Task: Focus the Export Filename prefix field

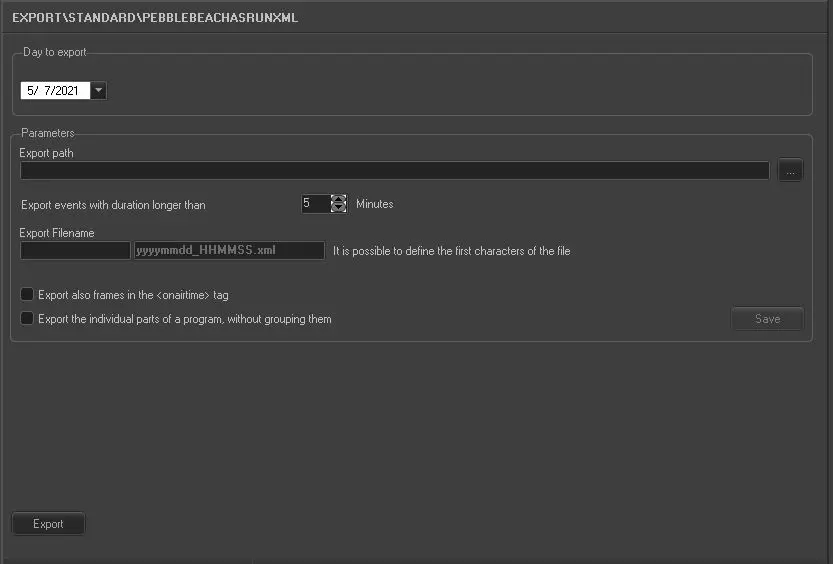Action: click(75, 251)
